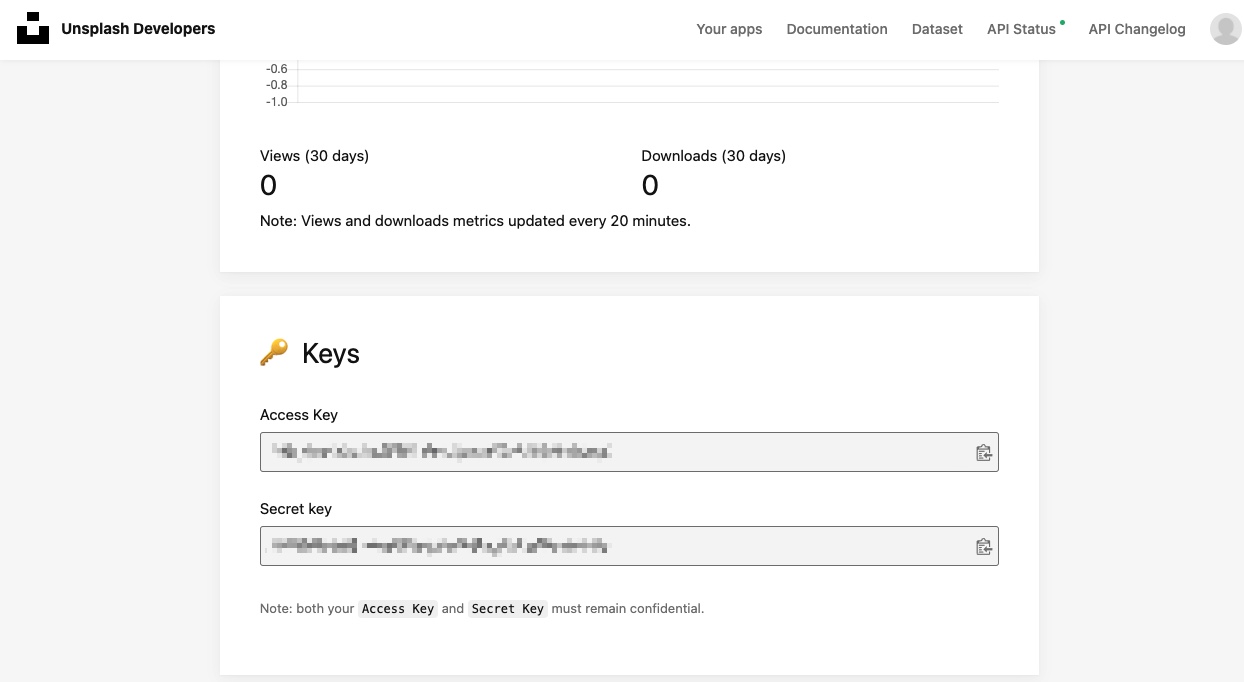The image size is (1244, 682).
Task: Click the metrics update note text
Action: (475, 221)
